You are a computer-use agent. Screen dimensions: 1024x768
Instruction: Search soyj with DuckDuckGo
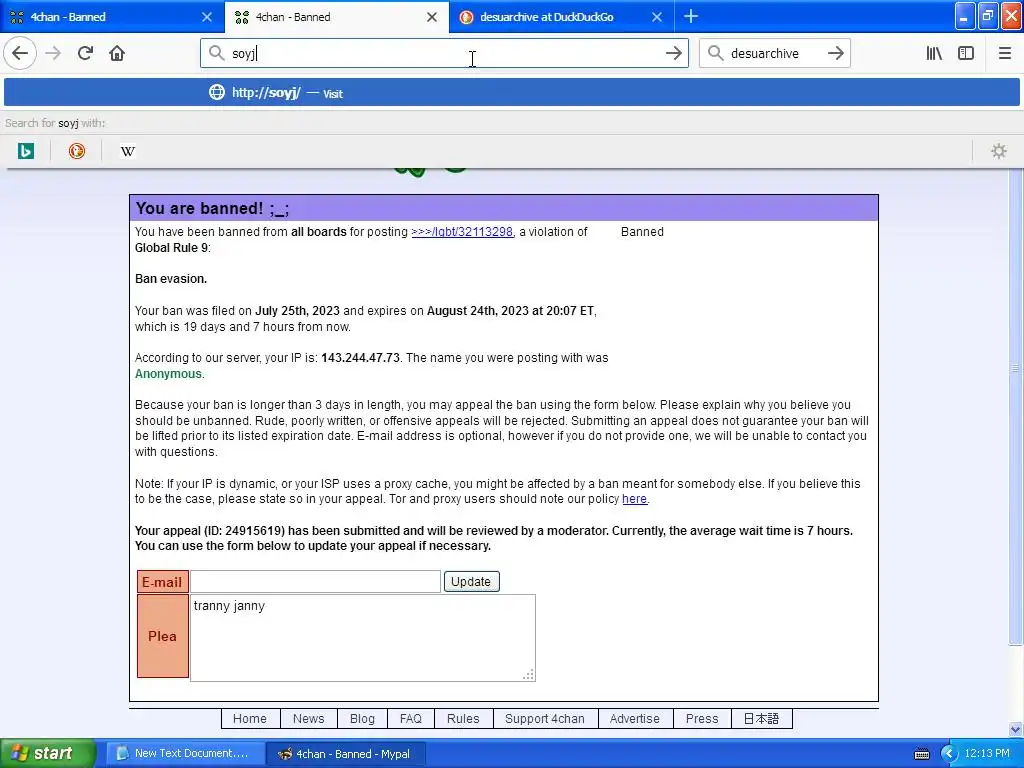pyautogui.click(x=76, y=151)
